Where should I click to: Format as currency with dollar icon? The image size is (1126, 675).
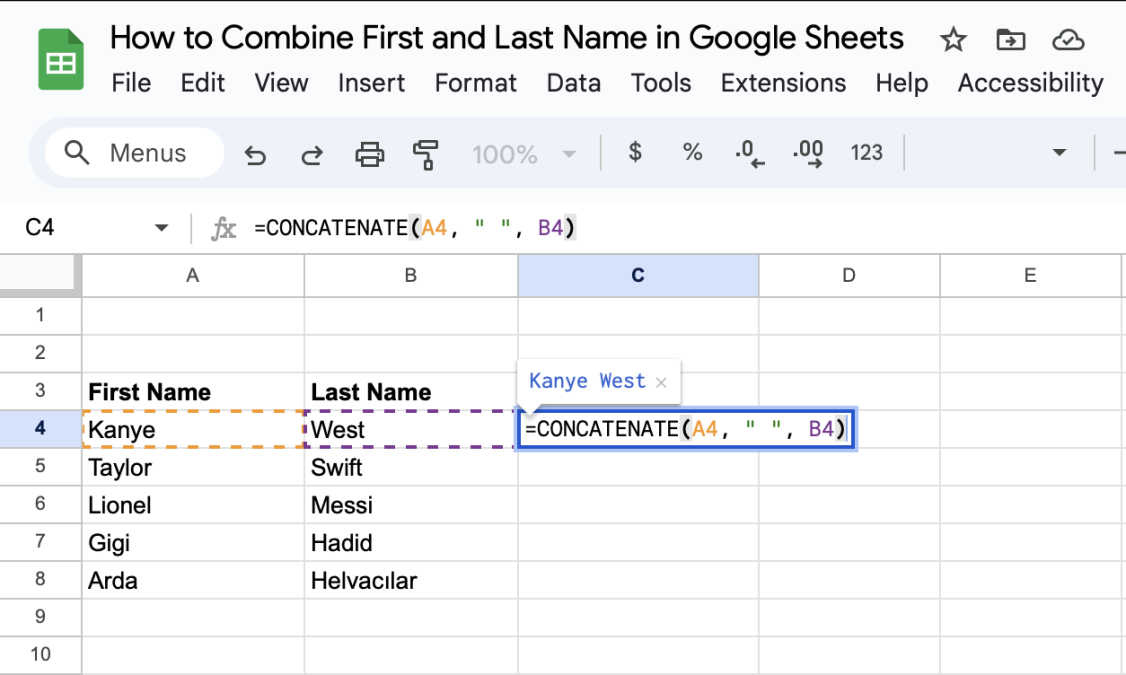(634, 152)
